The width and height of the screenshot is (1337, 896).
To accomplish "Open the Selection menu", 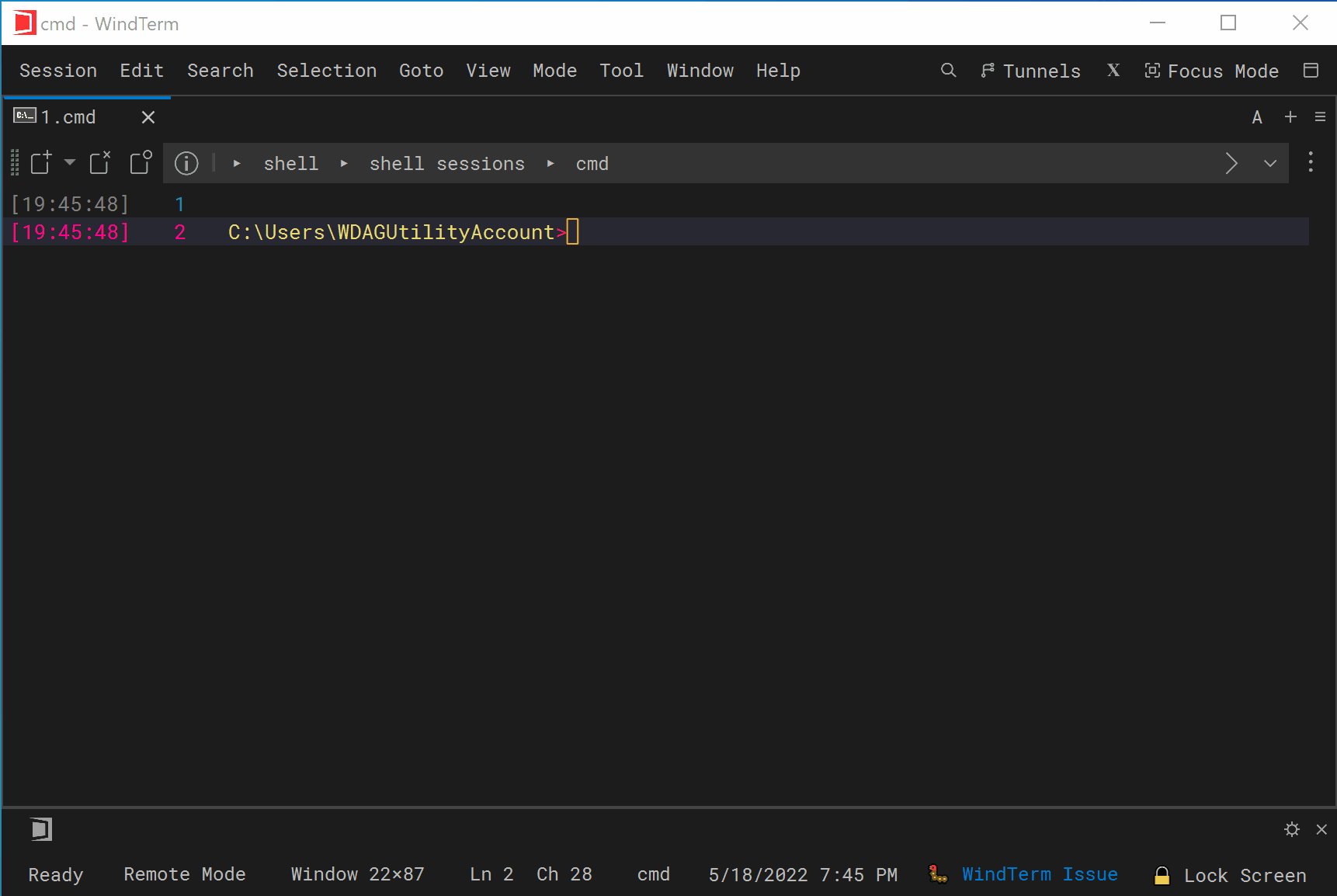I will coord(327,71).
